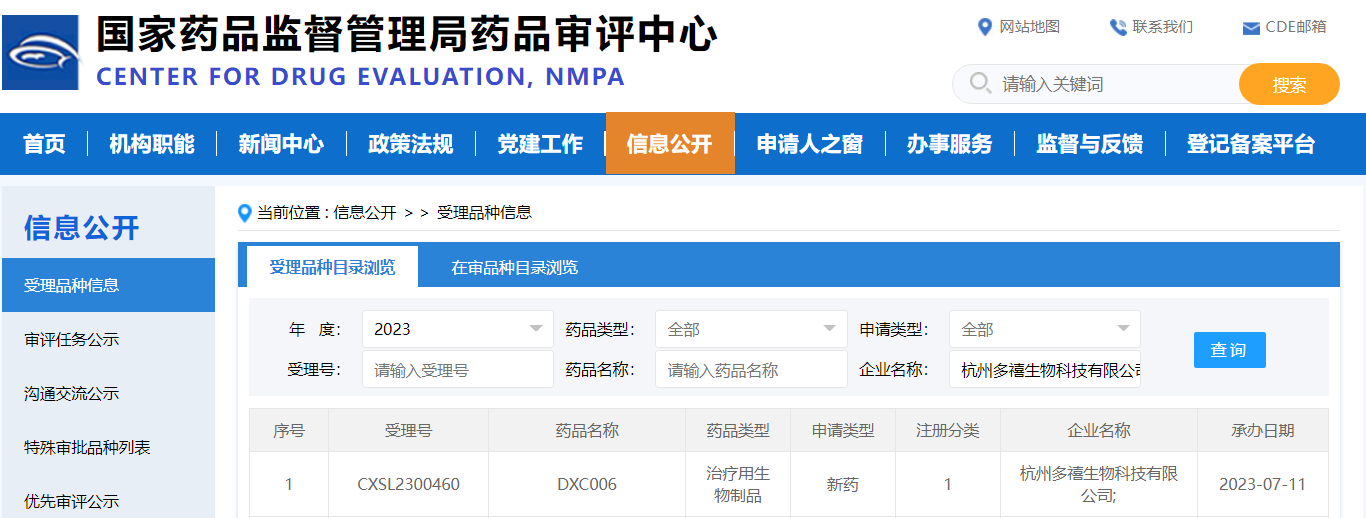Switch to the 在审品种目录浏览 tab
This screenshot has height=518, width=1366.
tap(514, 267)
